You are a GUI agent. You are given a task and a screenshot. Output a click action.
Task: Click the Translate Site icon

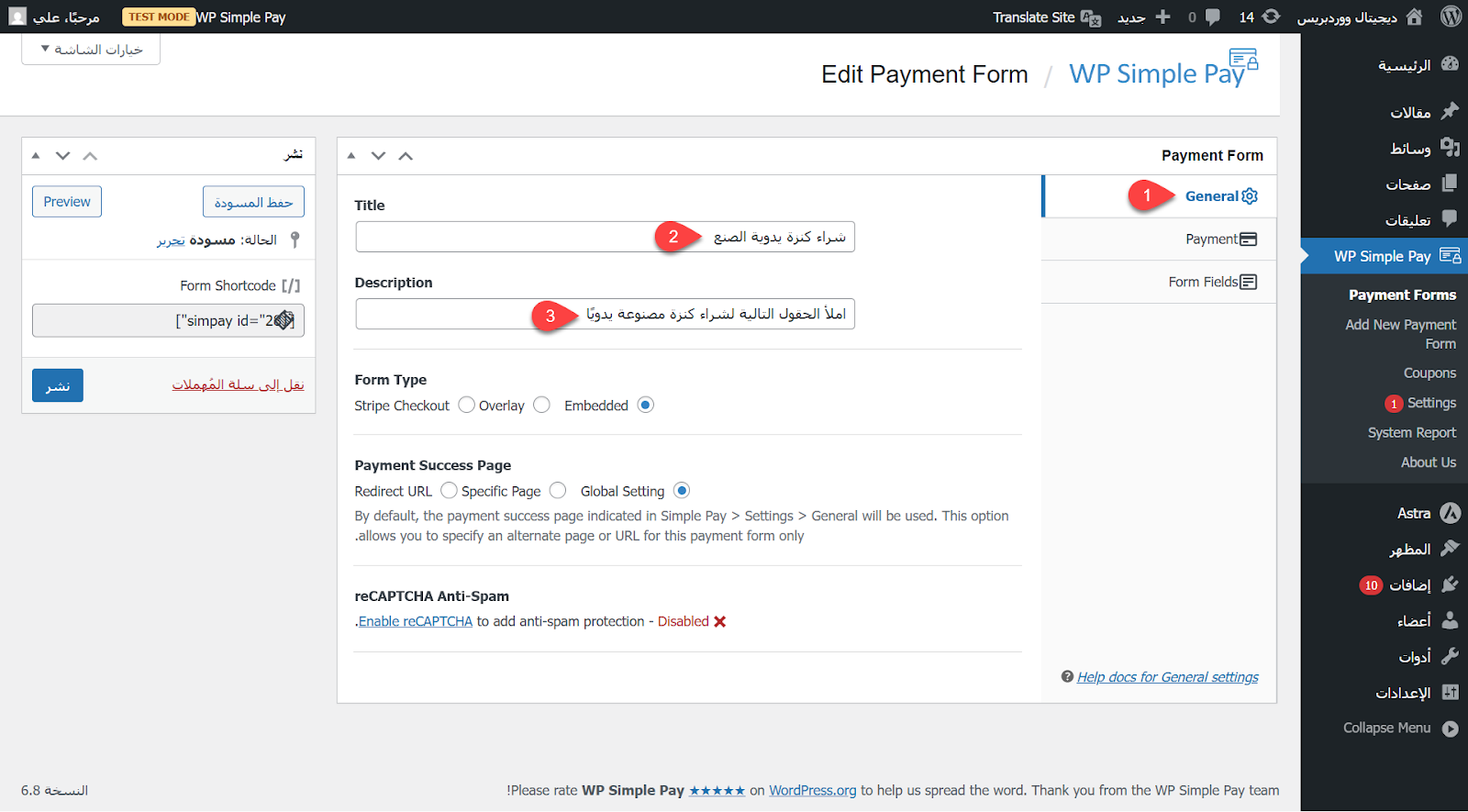(x=1091, y=17)
